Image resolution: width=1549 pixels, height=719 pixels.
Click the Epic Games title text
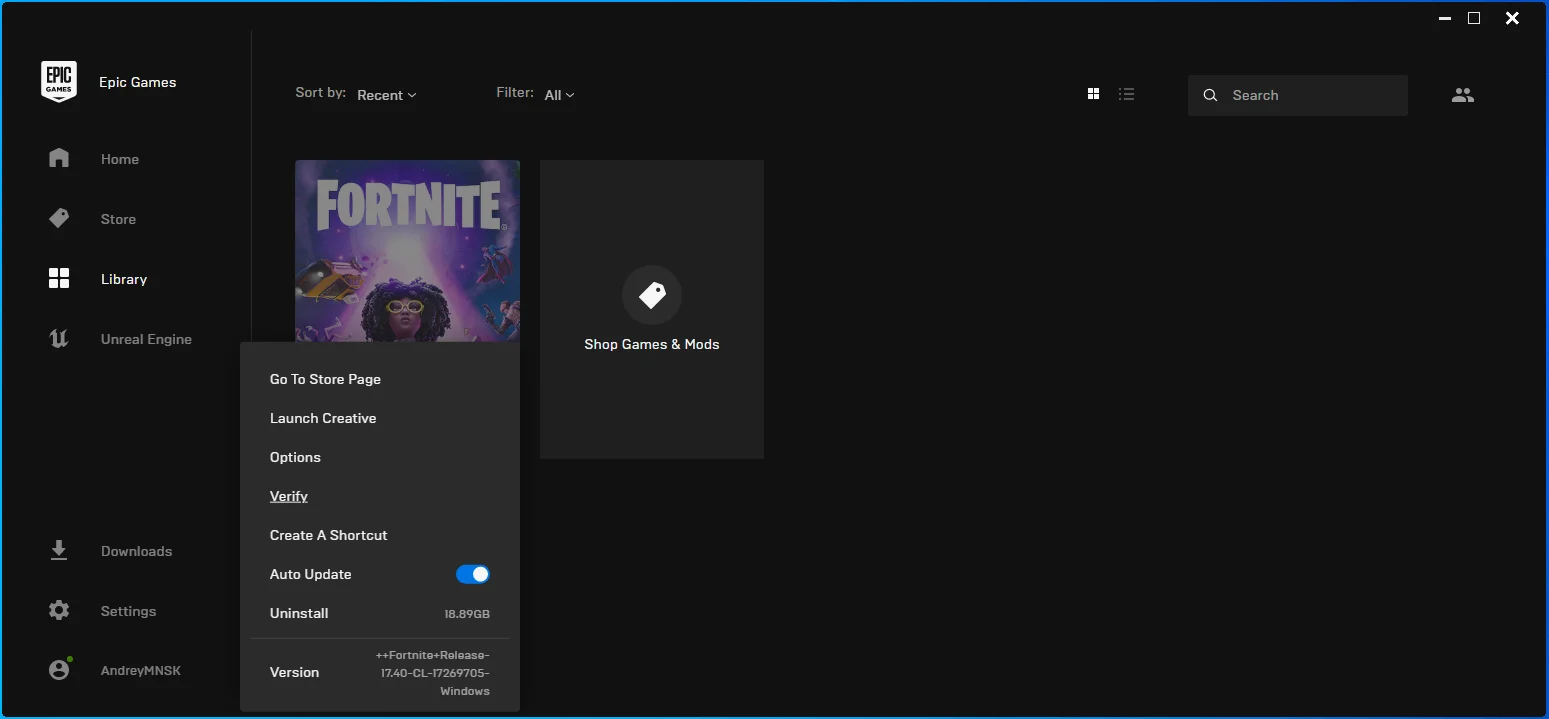pyautogui.click(x=138, y=82)
